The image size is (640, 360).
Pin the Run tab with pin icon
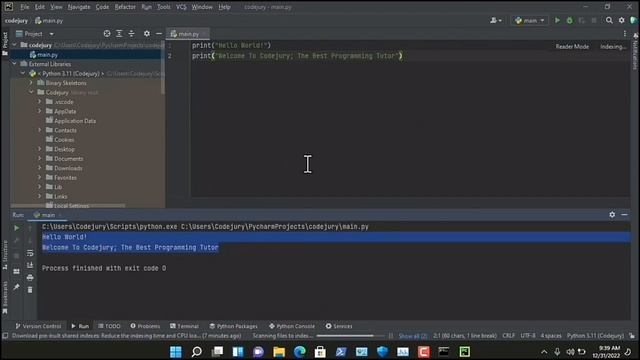pos(17,287)
